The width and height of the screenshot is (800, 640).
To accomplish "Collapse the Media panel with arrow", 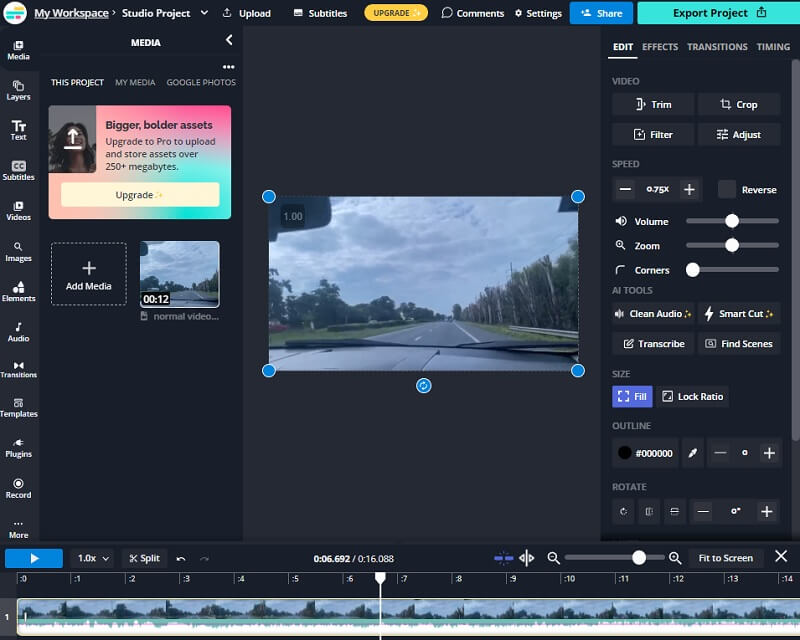I will click(229, 40).
